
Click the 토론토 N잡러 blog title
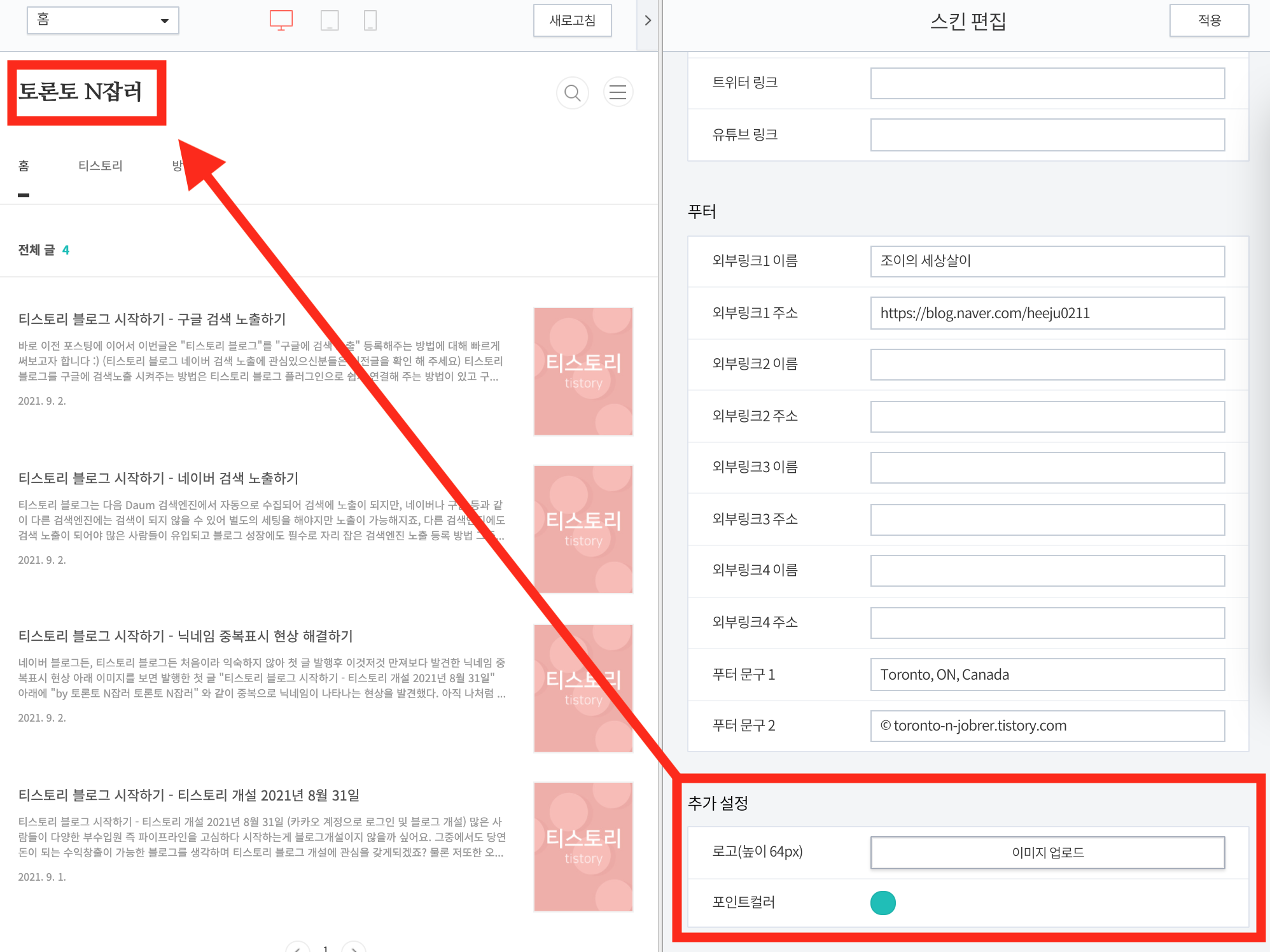pyautogui.click(x=81, y=92)
